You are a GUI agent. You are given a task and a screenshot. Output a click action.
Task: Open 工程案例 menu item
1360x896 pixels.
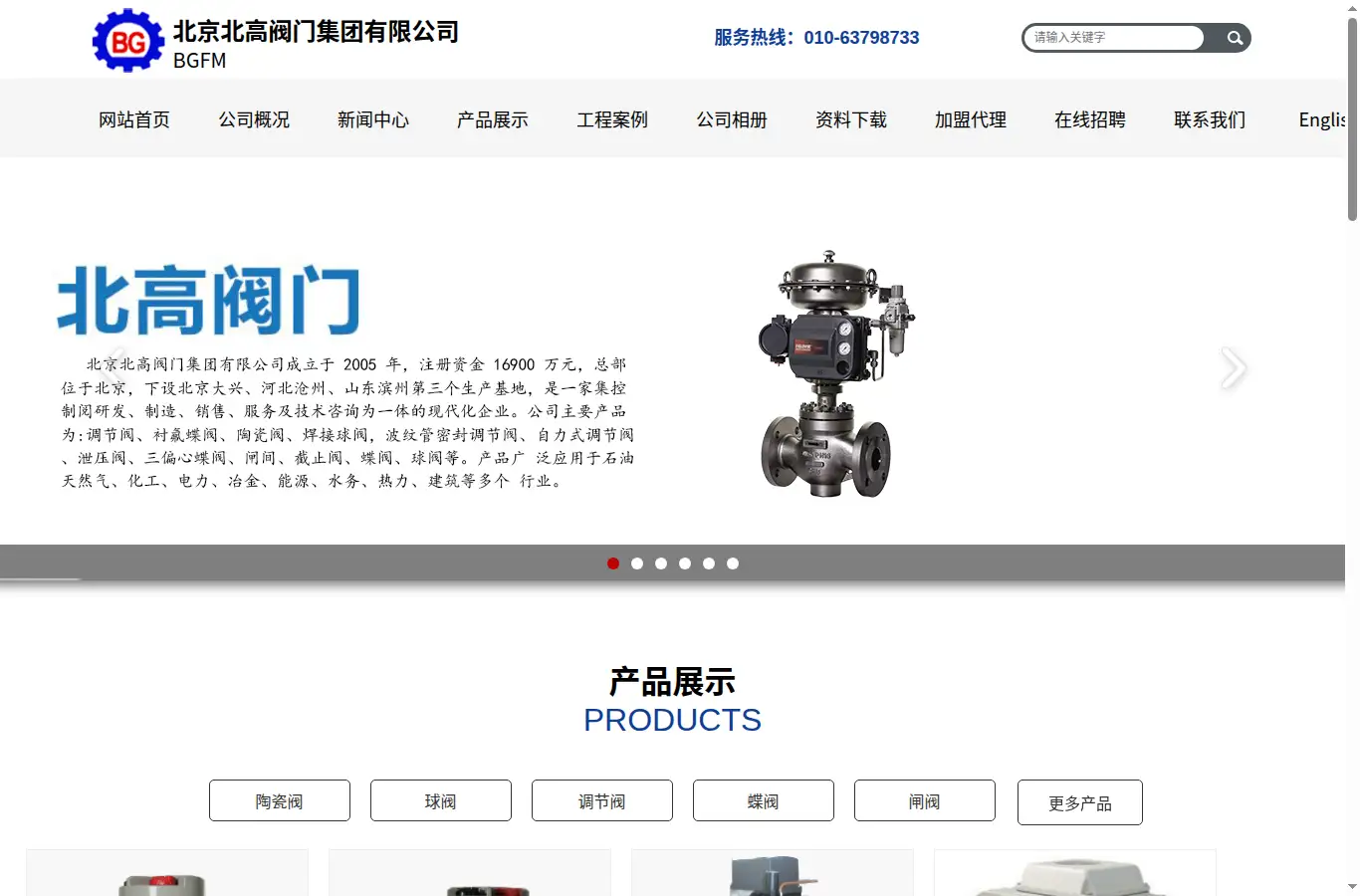[x=612, y=119]
